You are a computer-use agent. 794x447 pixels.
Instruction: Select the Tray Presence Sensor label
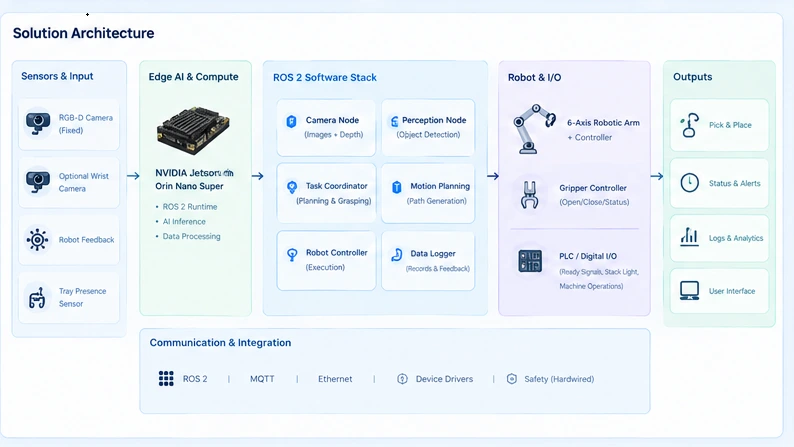coord(82,298)
